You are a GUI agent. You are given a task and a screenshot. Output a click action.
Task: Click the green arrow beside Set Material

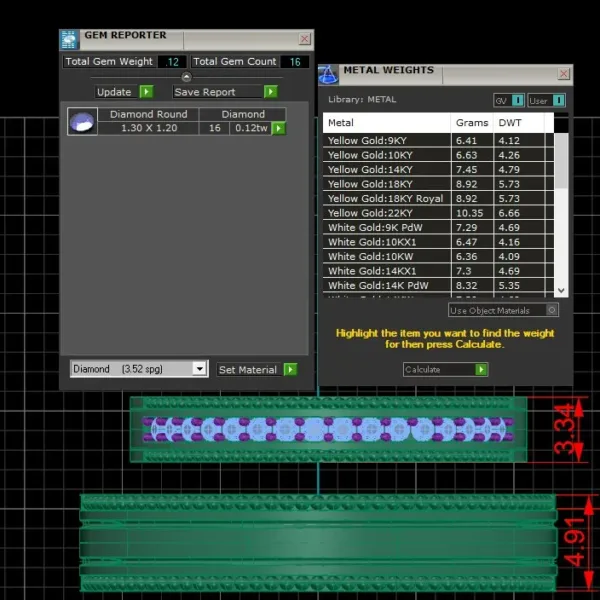point(290,369)
